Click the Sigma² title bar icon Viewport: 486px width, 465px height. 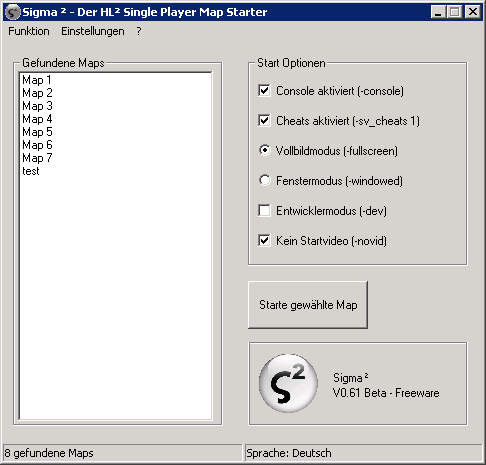point(13,12)
